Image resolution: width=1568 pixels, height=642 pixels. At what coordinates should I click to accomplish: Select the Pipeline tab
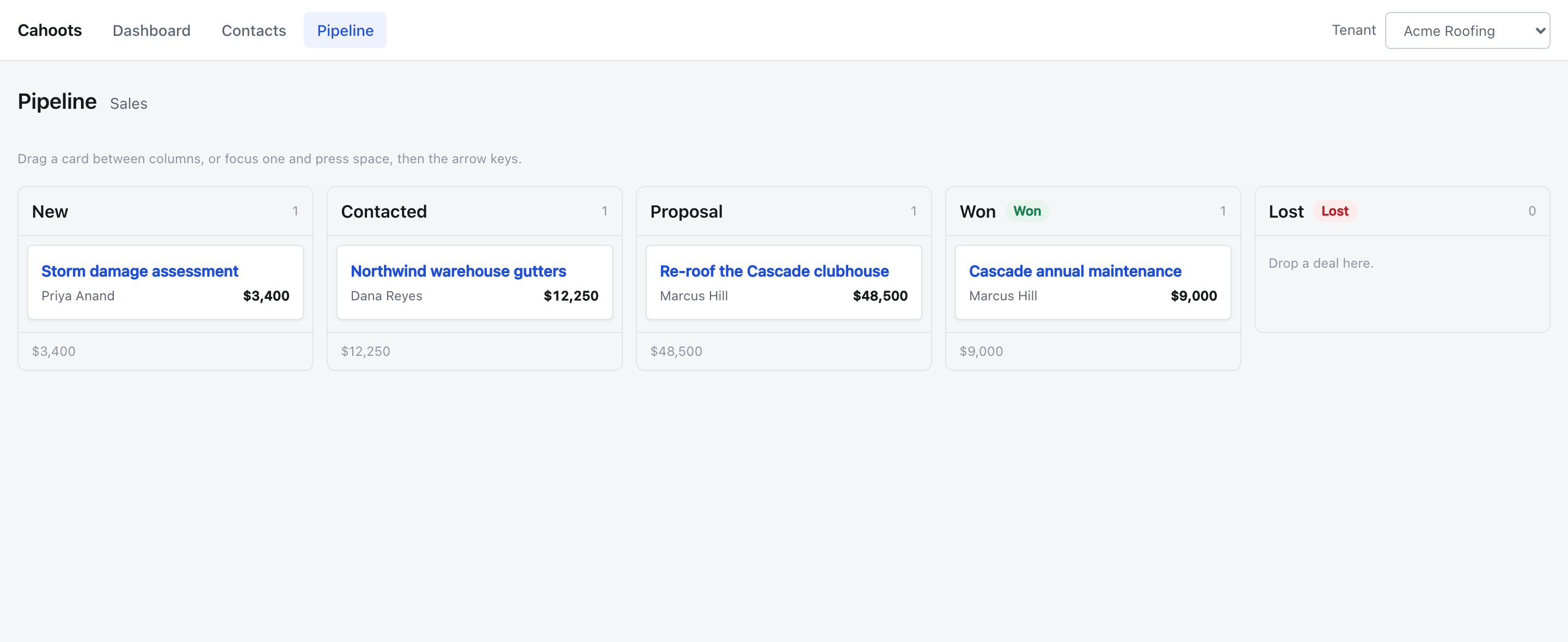pyautogui.click(x=345, y=30)
